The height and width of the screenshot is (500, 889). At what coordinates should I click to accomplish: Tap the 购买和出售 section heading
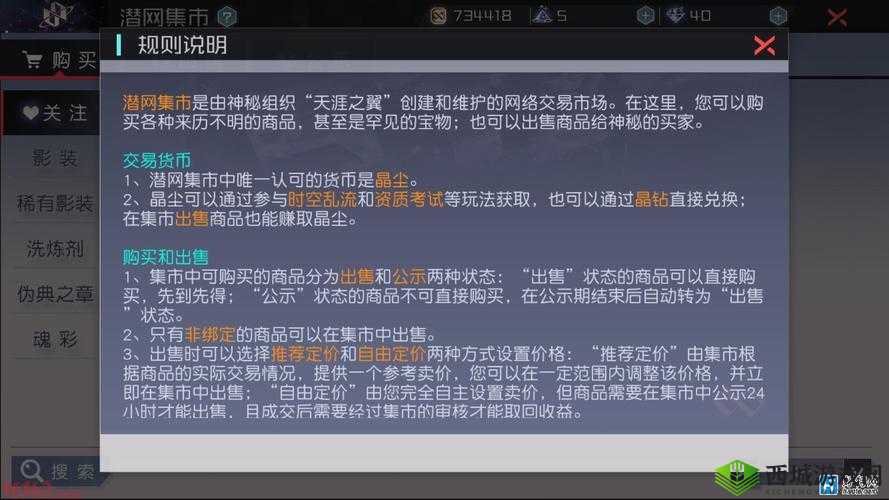coord(166,257)
